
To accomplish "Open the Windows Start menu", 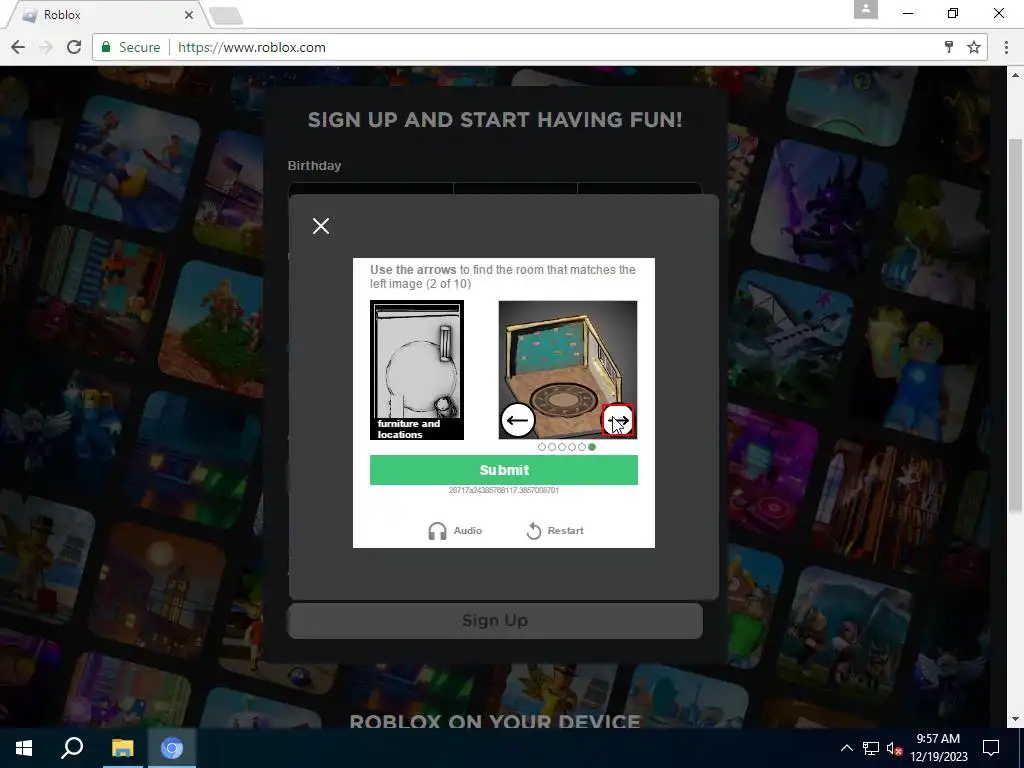I will coord(24,748).
